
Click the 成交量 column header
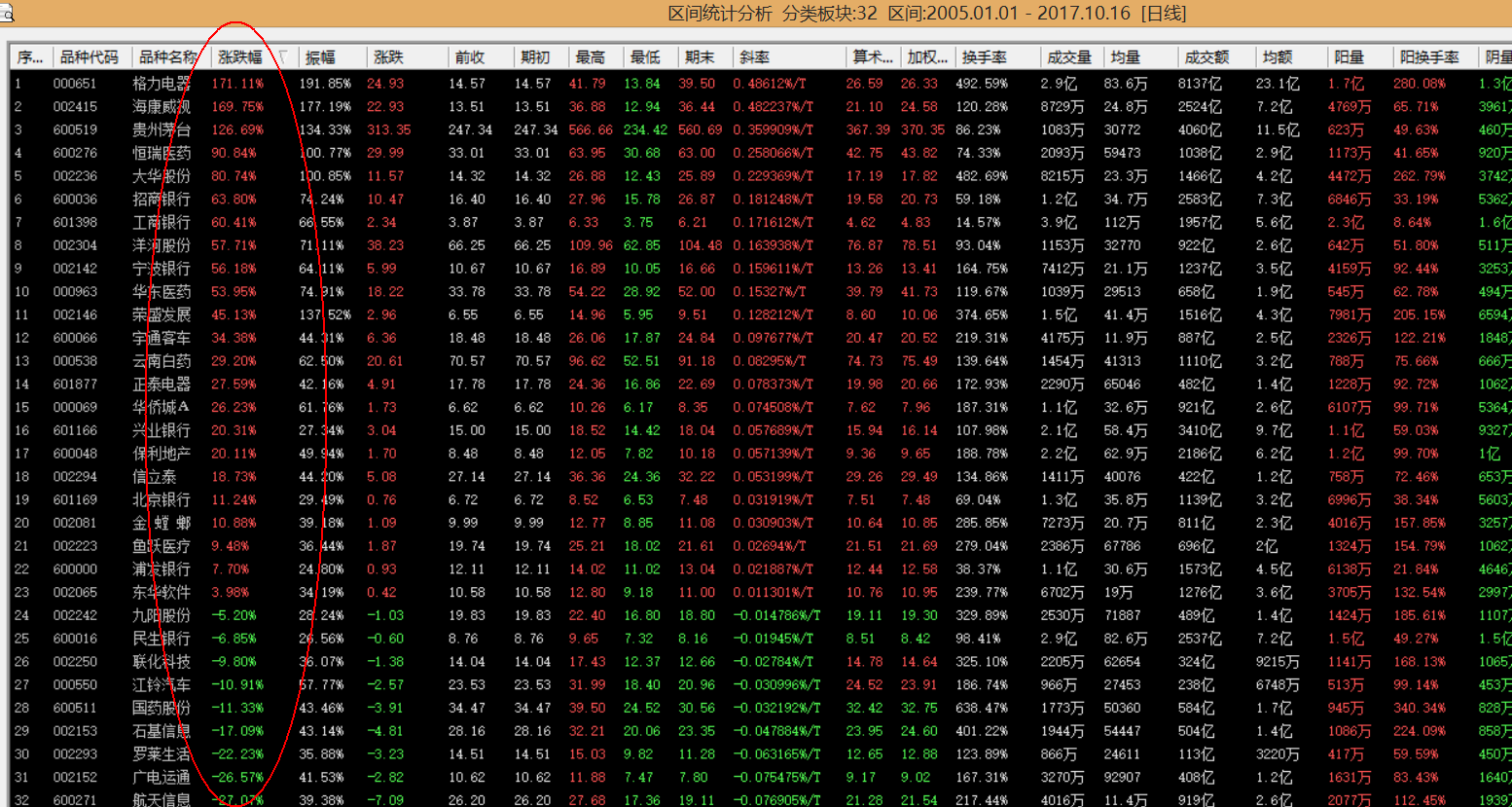click(1069, 57)
